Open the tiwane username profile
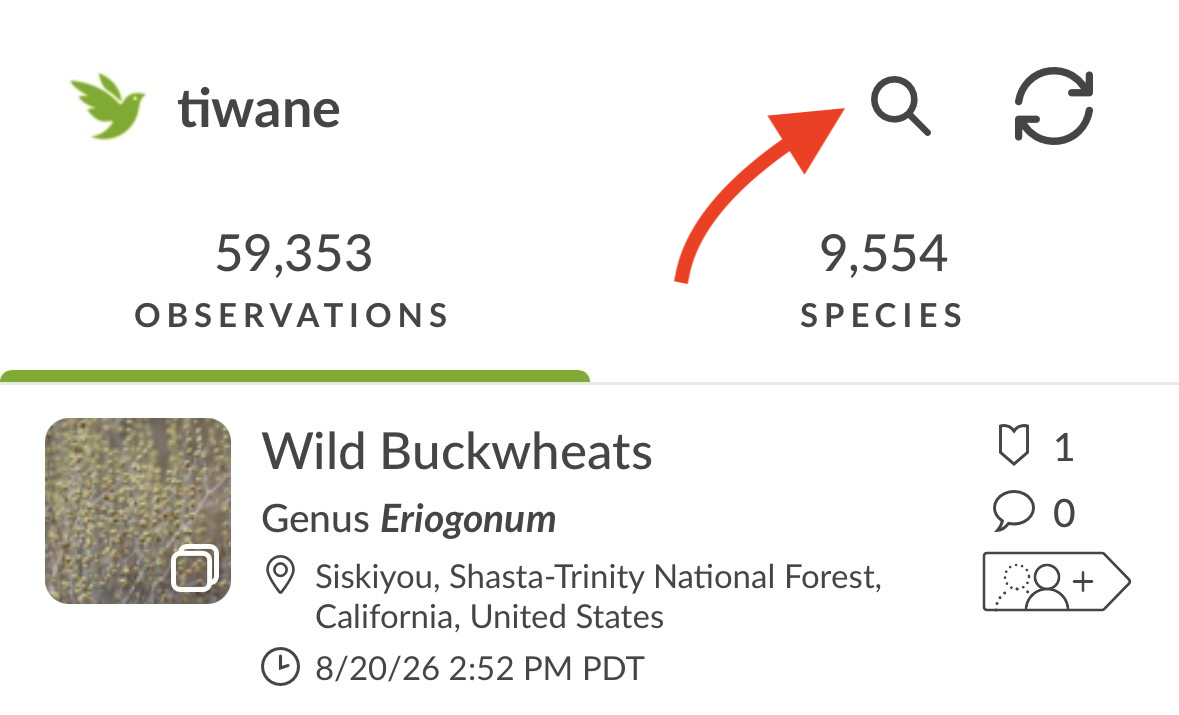This screenshot has width=1179, height=715. [x=258, y=109]
